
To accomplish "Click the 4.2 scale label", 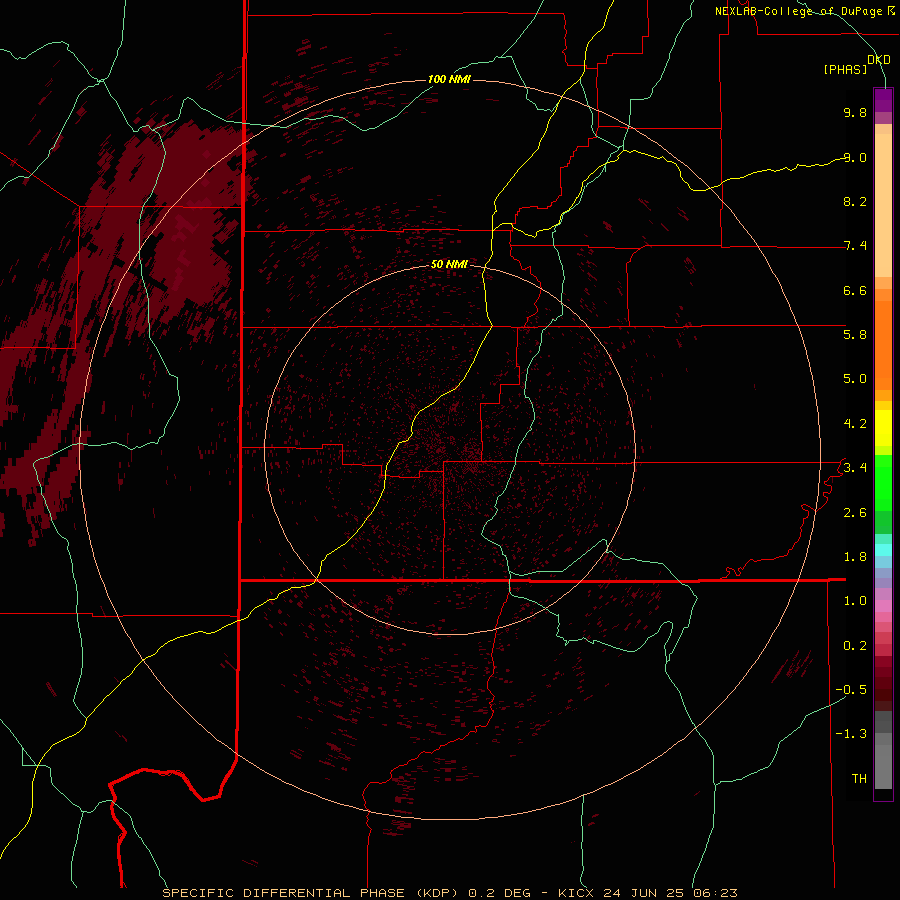I will click(x=855, y=424).
